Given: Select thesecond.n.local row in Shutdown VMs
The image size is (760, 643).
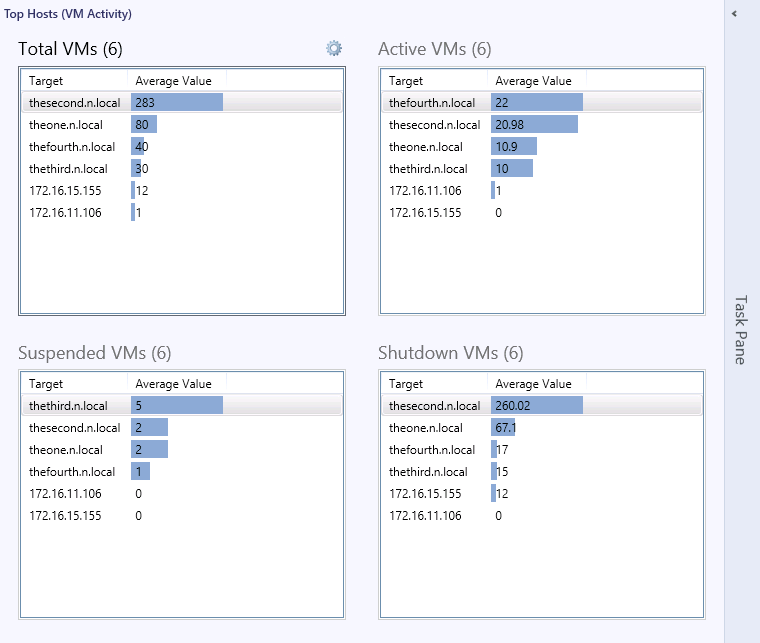Looking at the screenshot, I should [434, 406].
